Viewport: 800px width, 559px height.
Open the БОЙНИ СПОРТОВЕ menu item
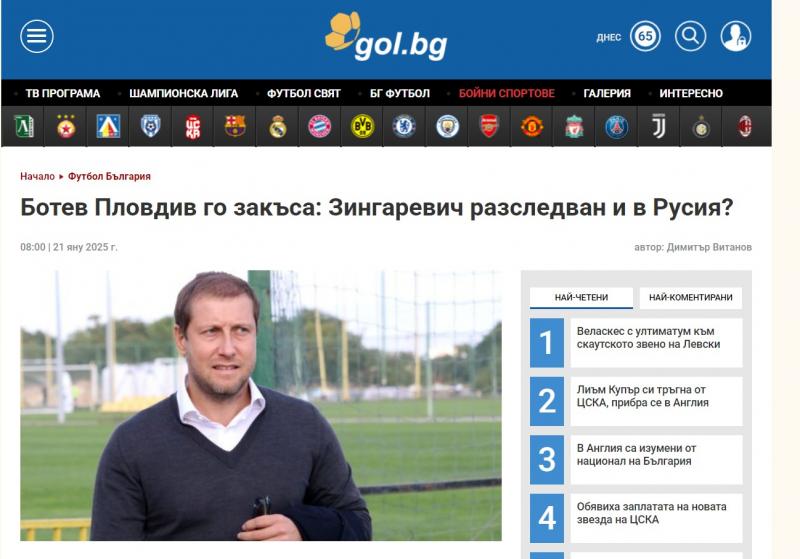(x=507, y=93)
